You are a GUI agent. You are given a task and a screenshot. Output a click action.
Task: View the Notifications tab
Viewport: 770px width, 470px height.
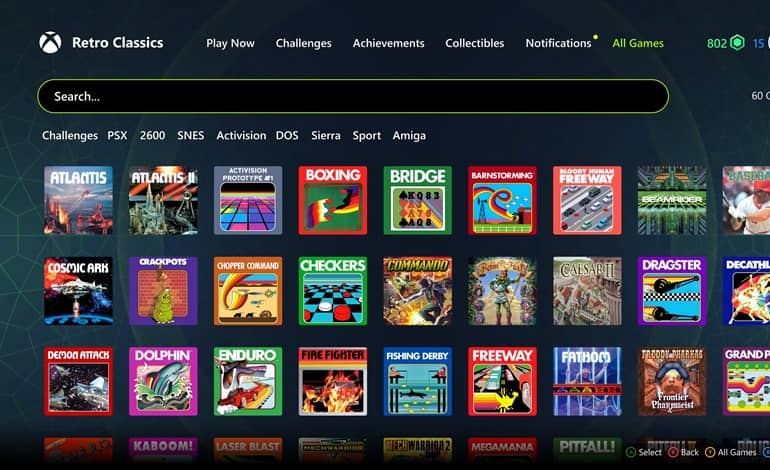click(558, 43)
